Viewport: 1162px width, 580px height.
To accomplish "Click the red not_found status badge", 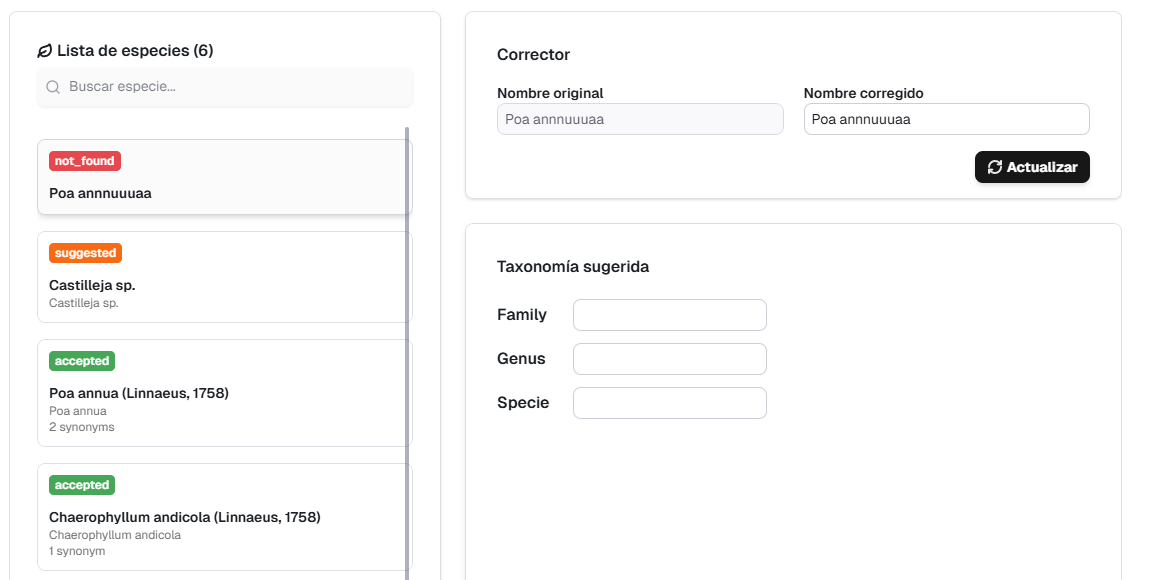I will tap(85, 161).
